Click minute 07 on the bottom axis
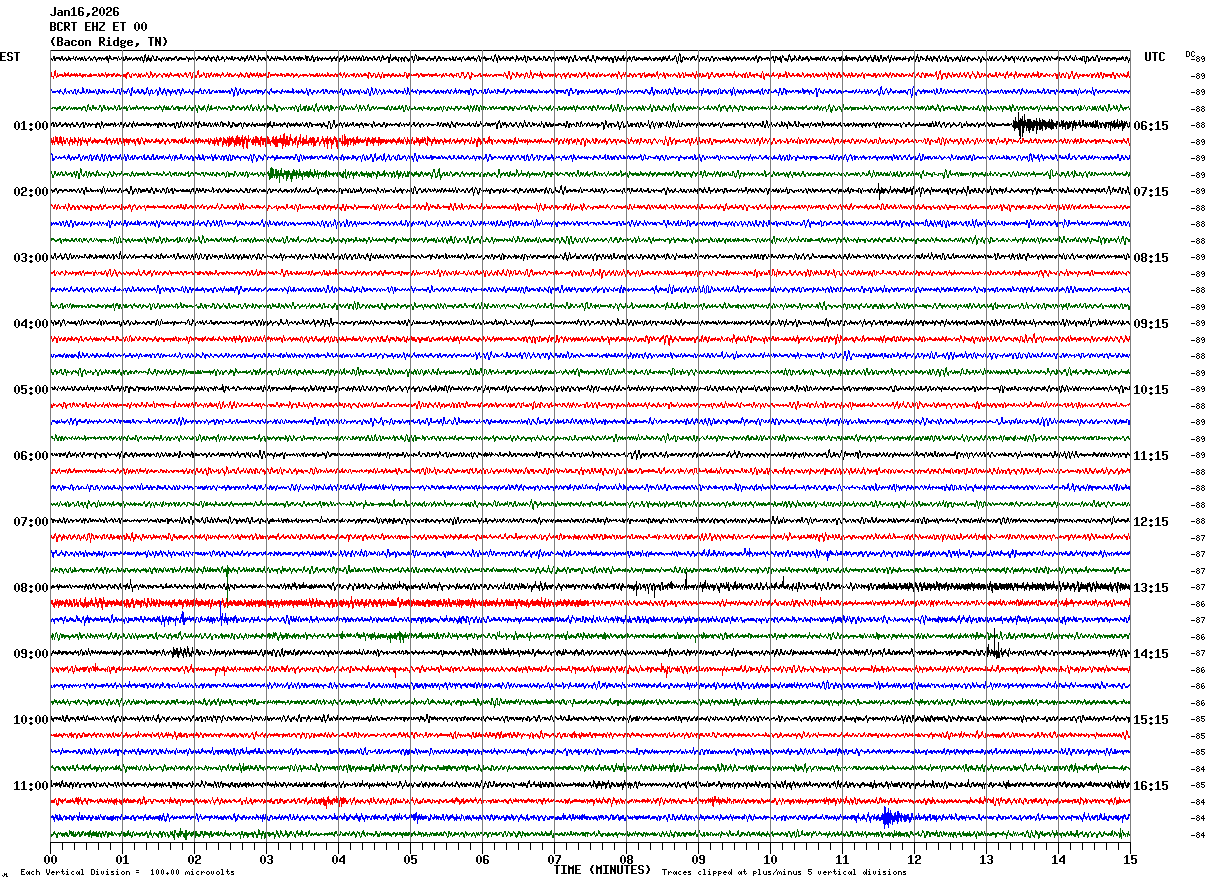This screenshot has height=886, width=1210. tap(554, 859)
